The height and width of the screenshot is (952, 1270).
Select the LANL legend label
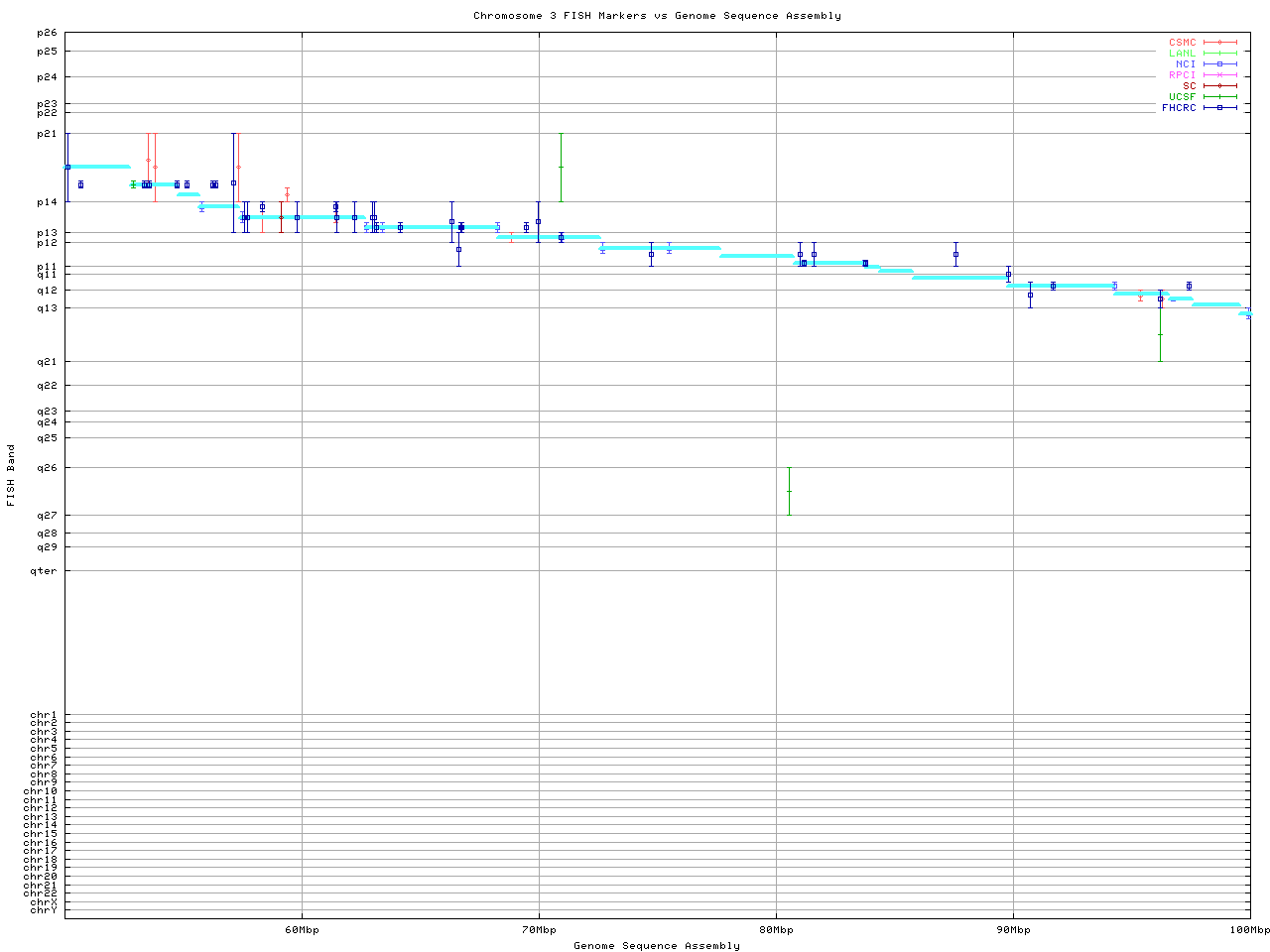point(1183,54)
